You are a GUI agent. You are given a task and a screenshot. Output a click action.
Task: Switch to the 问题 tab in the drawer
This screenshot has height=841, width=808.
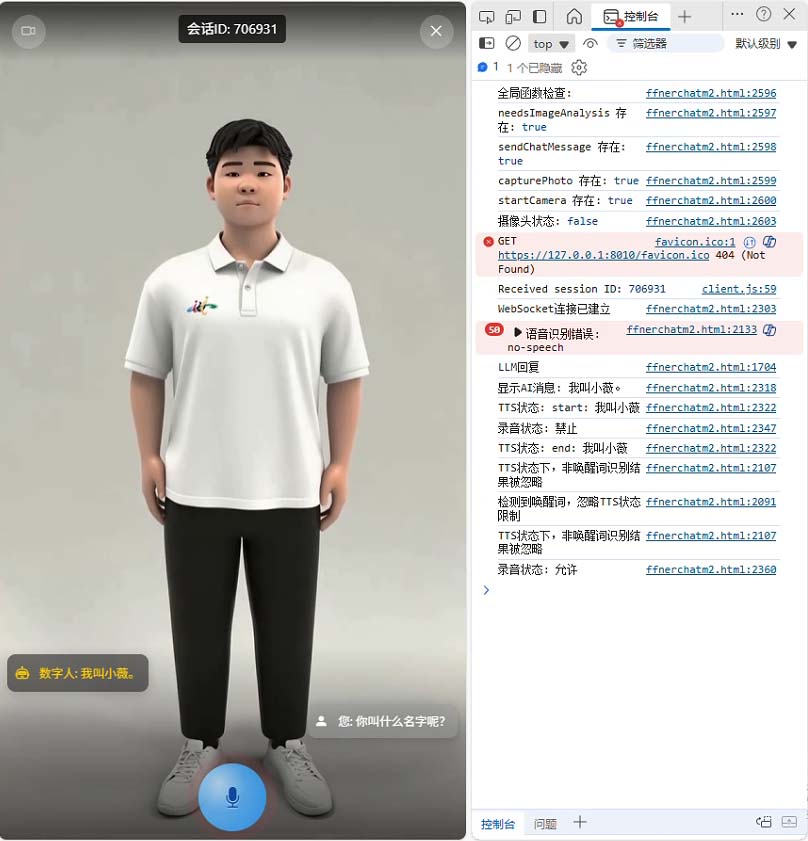pyautogui.click(x=545, y=824)
